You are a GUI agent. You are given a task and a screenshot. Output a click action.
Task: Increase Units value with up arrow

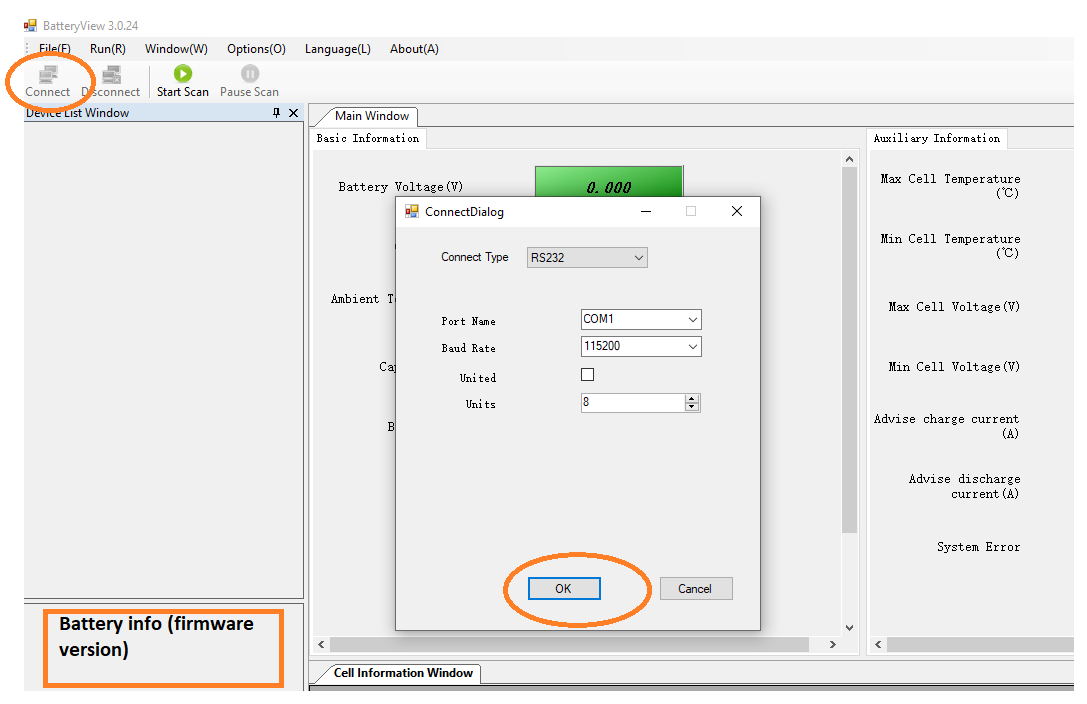pos(692,399)
